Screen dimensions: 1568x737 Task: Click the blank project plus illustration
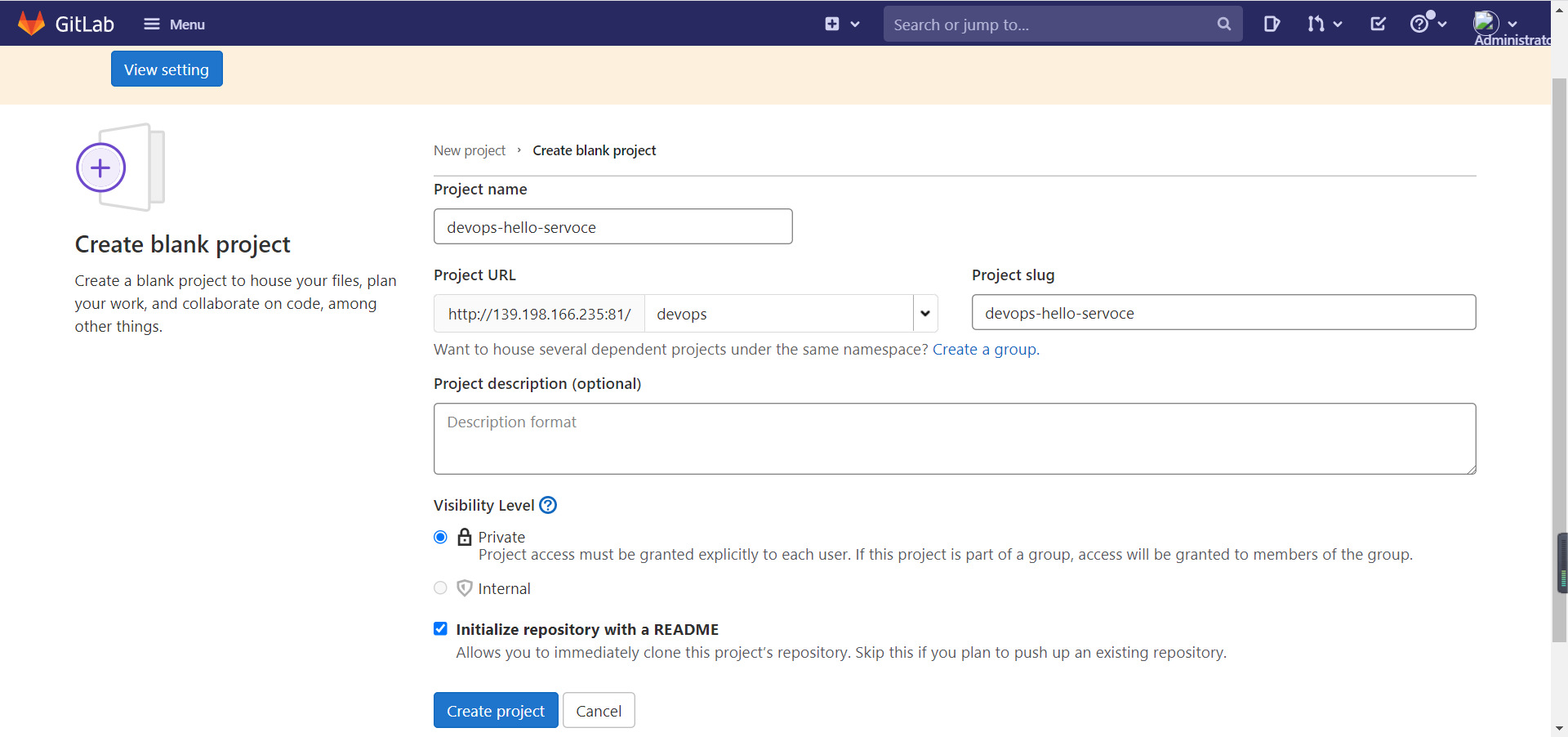tap(121, 167)
